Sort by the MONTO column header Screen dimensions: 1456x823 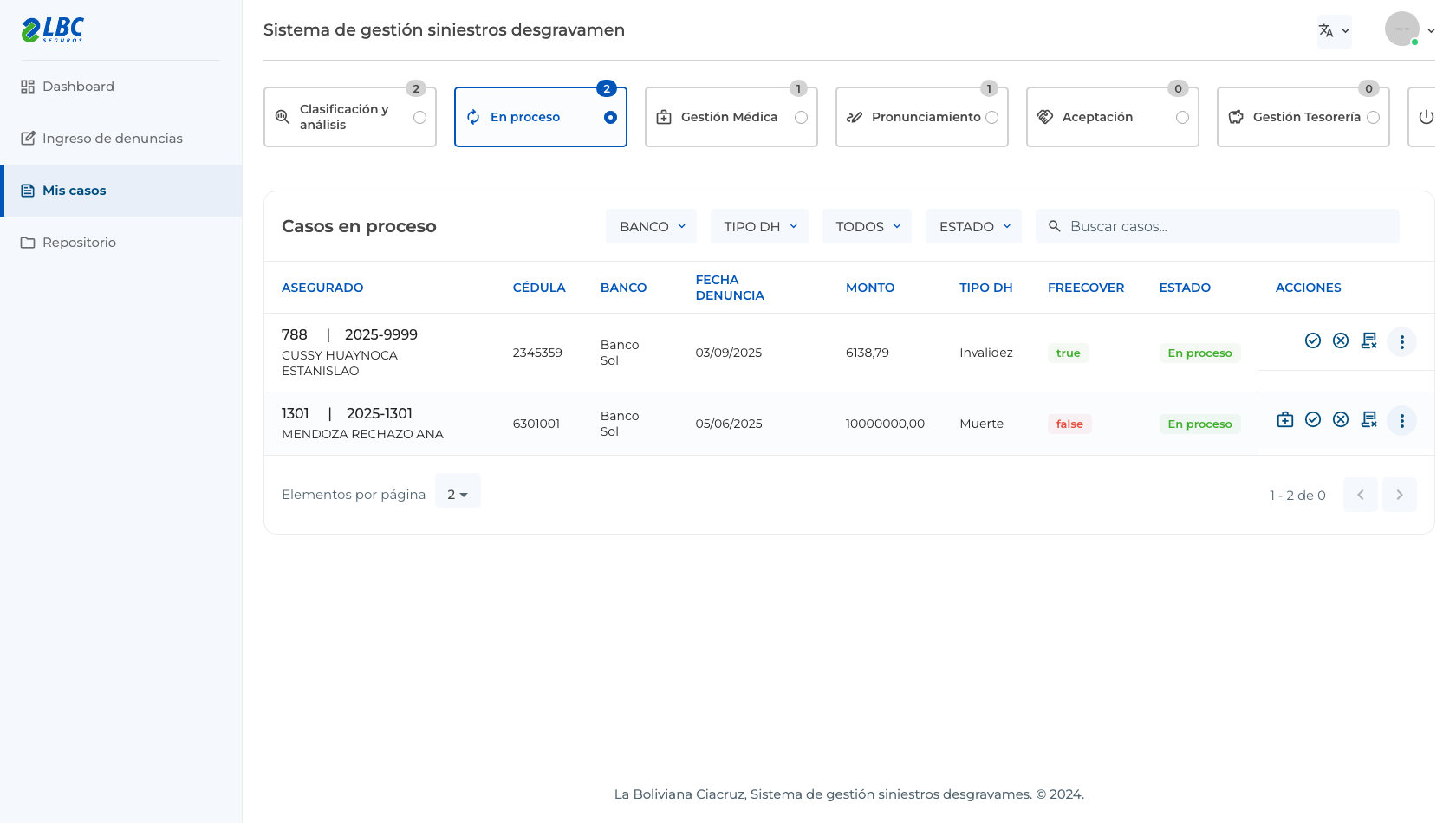point(870,288)
